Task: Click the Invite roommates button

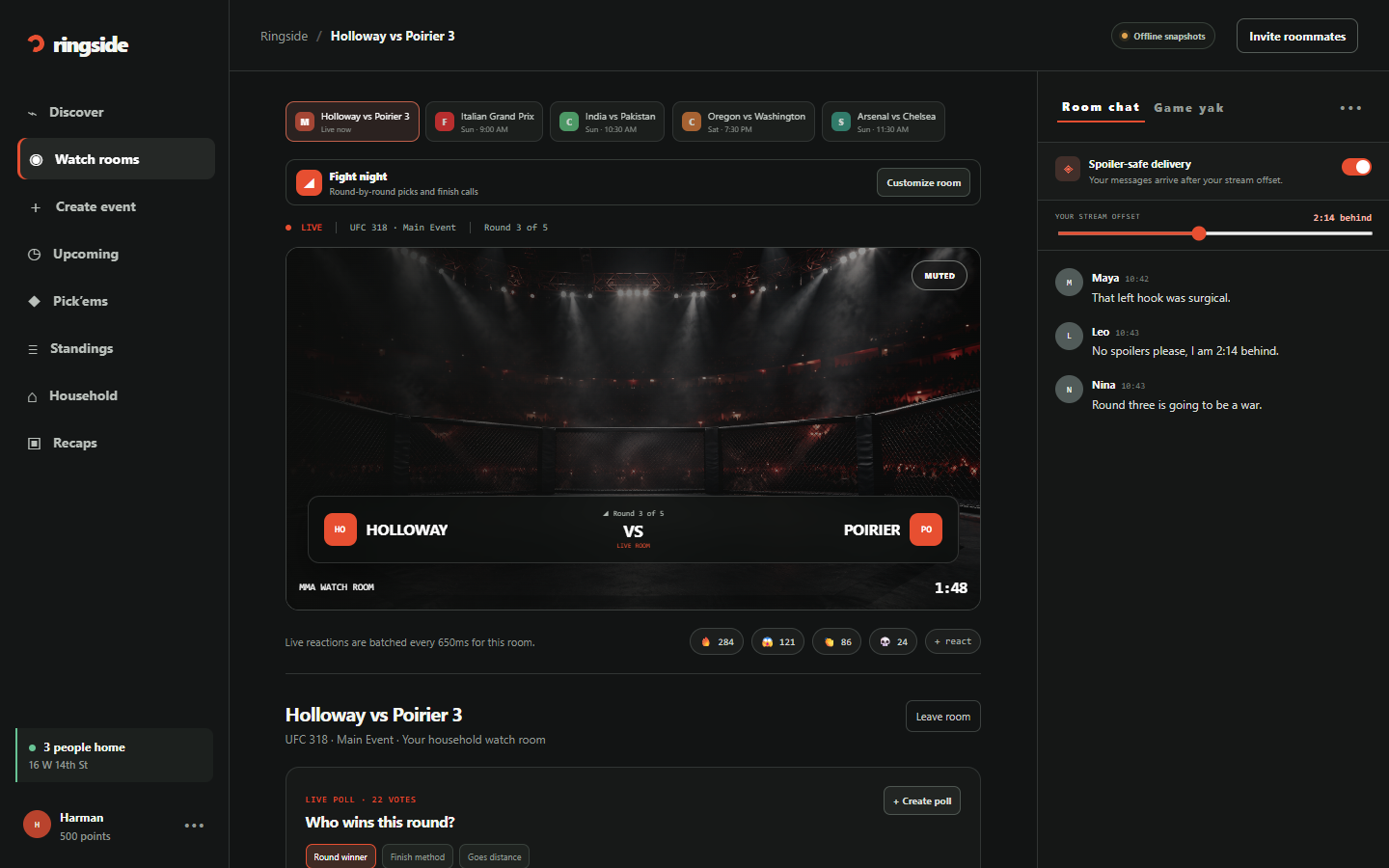Action: pyautogui.click(x=1297, y=36)
